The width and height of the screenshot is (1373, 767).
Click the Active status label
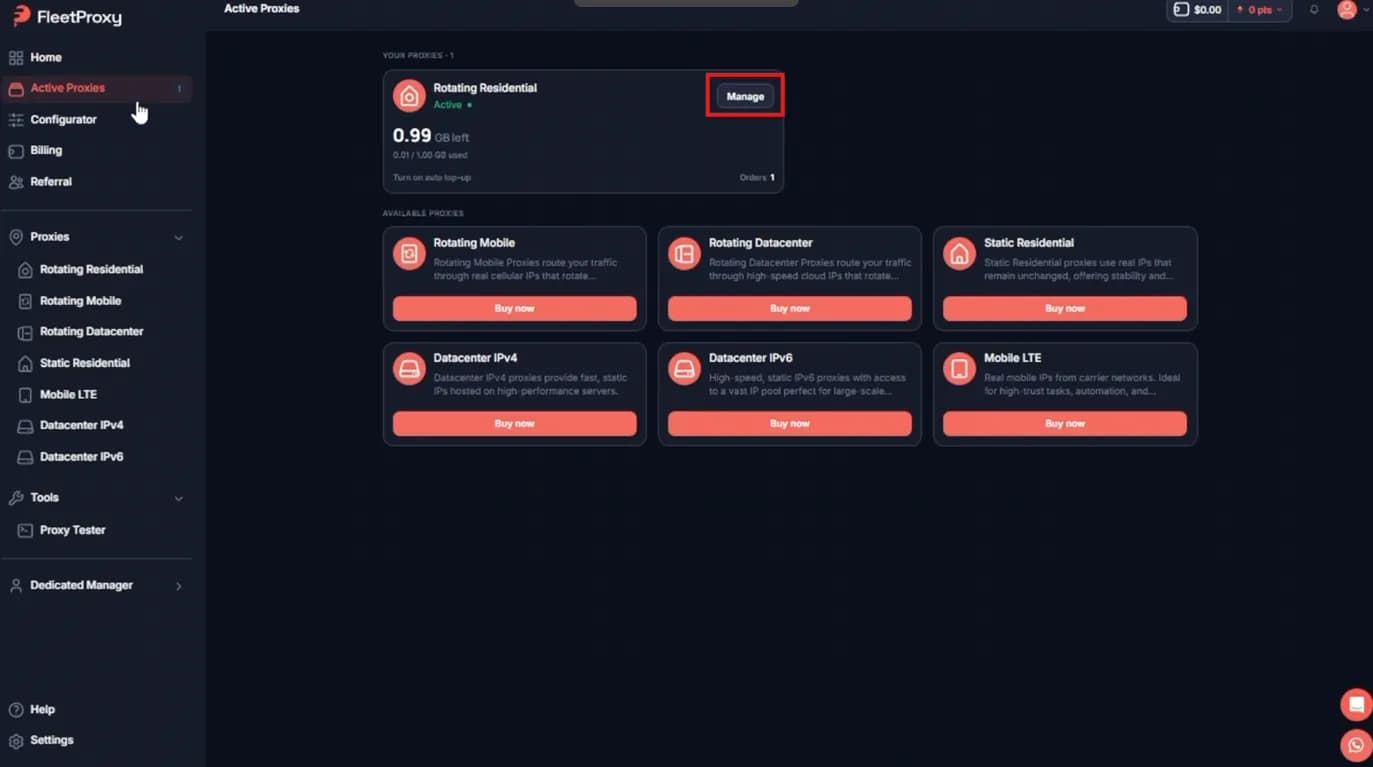pos(447,105)
